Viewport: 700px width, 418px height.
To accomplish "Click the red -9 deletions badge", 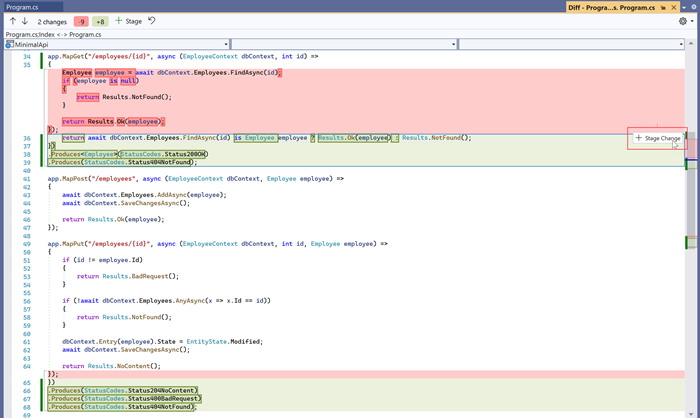I will [x=81, y=21].
